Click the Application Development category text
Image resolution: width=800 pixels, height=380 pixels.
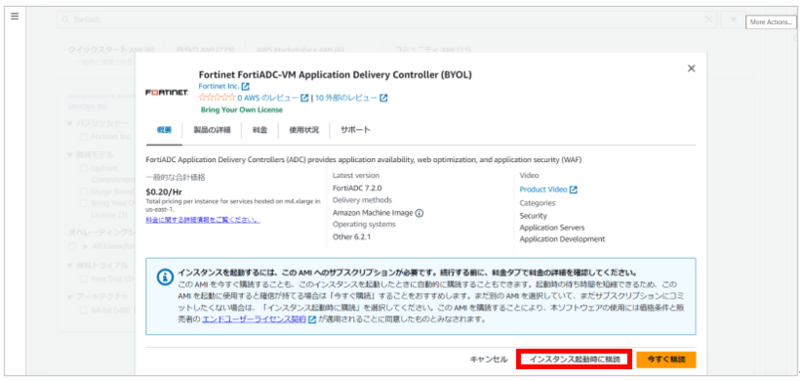click(x=562, y=239)
